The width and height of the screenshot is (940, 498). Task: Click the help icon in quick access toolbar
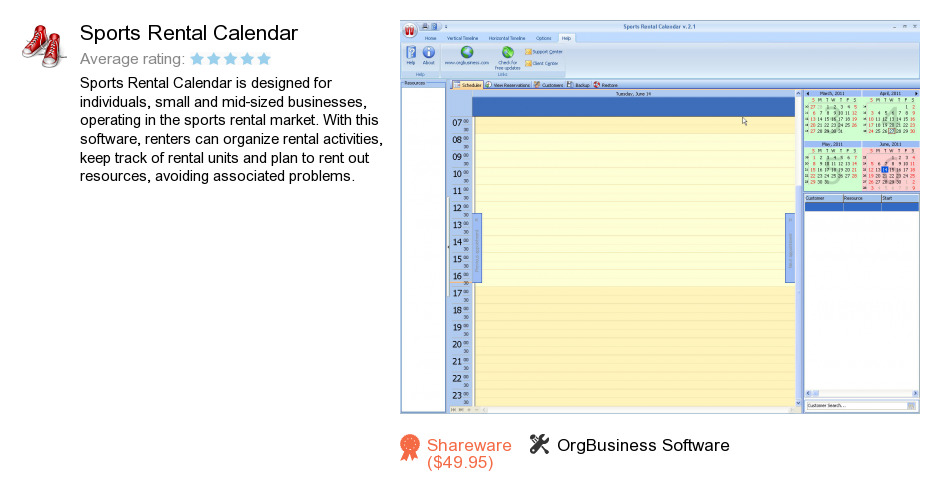pyautogui.click(x=435, y=26)
